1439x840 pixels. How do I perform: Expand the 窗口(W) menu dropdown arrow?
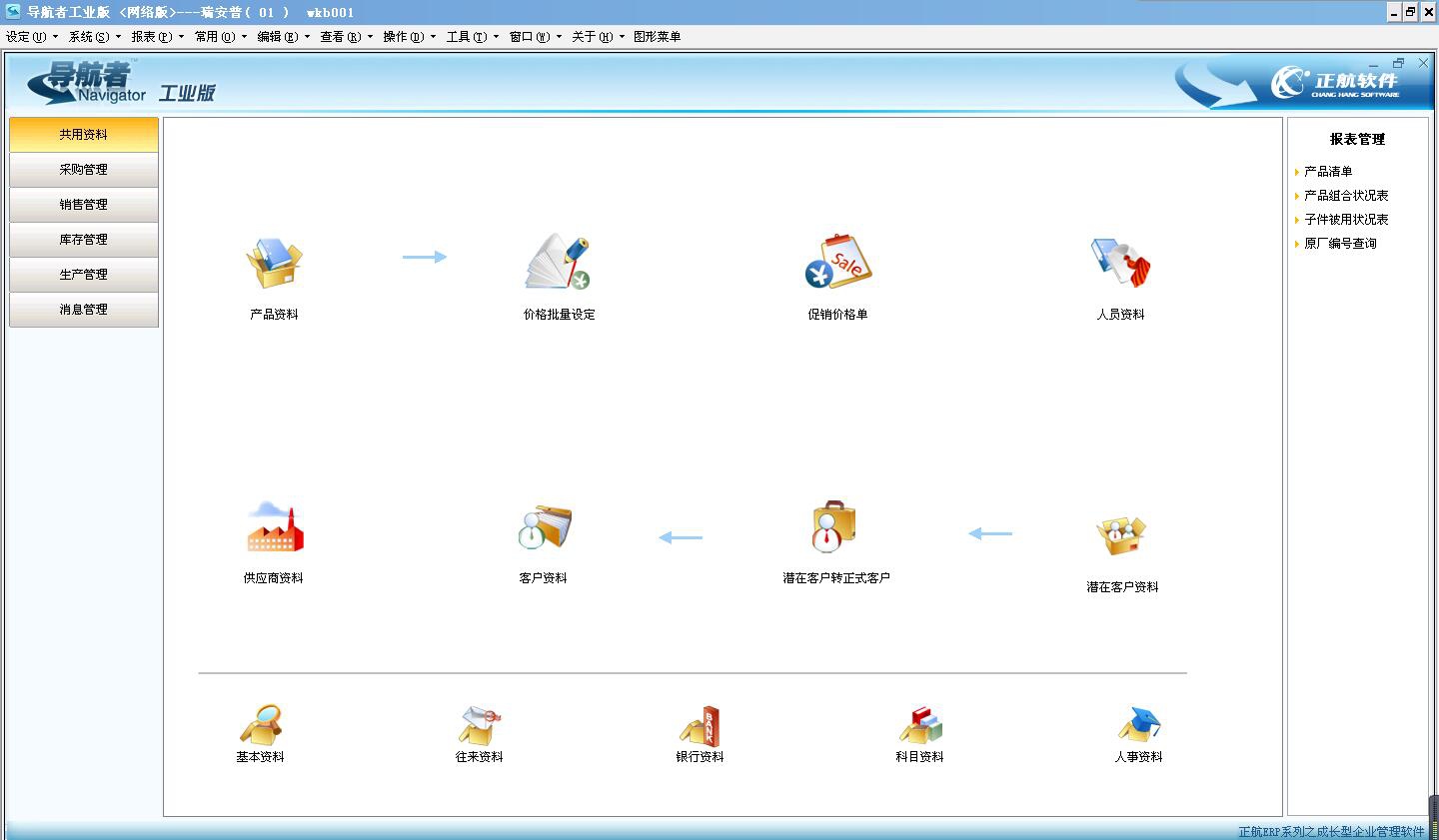point(559,37)
